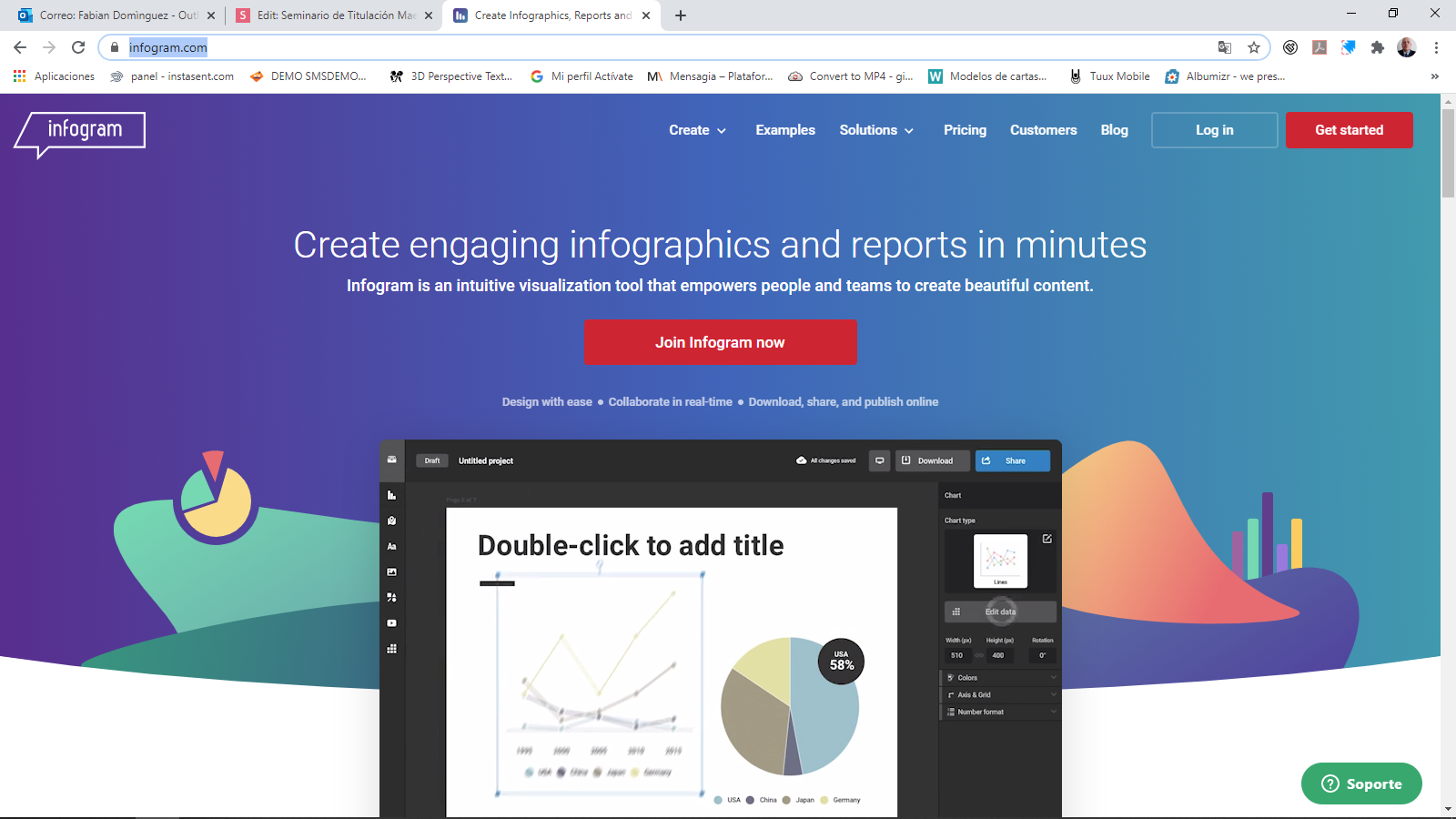The image size is (1456, 819).
Task: Click the add chart icon in editor sidebar
Action: [392, 495]
